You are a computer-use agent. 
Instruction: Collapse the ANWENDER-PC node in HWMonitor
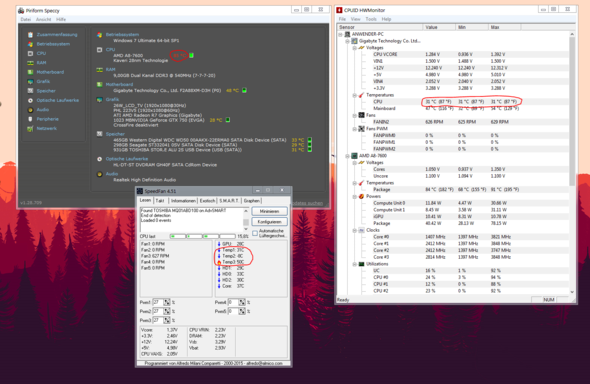(341, 34)
